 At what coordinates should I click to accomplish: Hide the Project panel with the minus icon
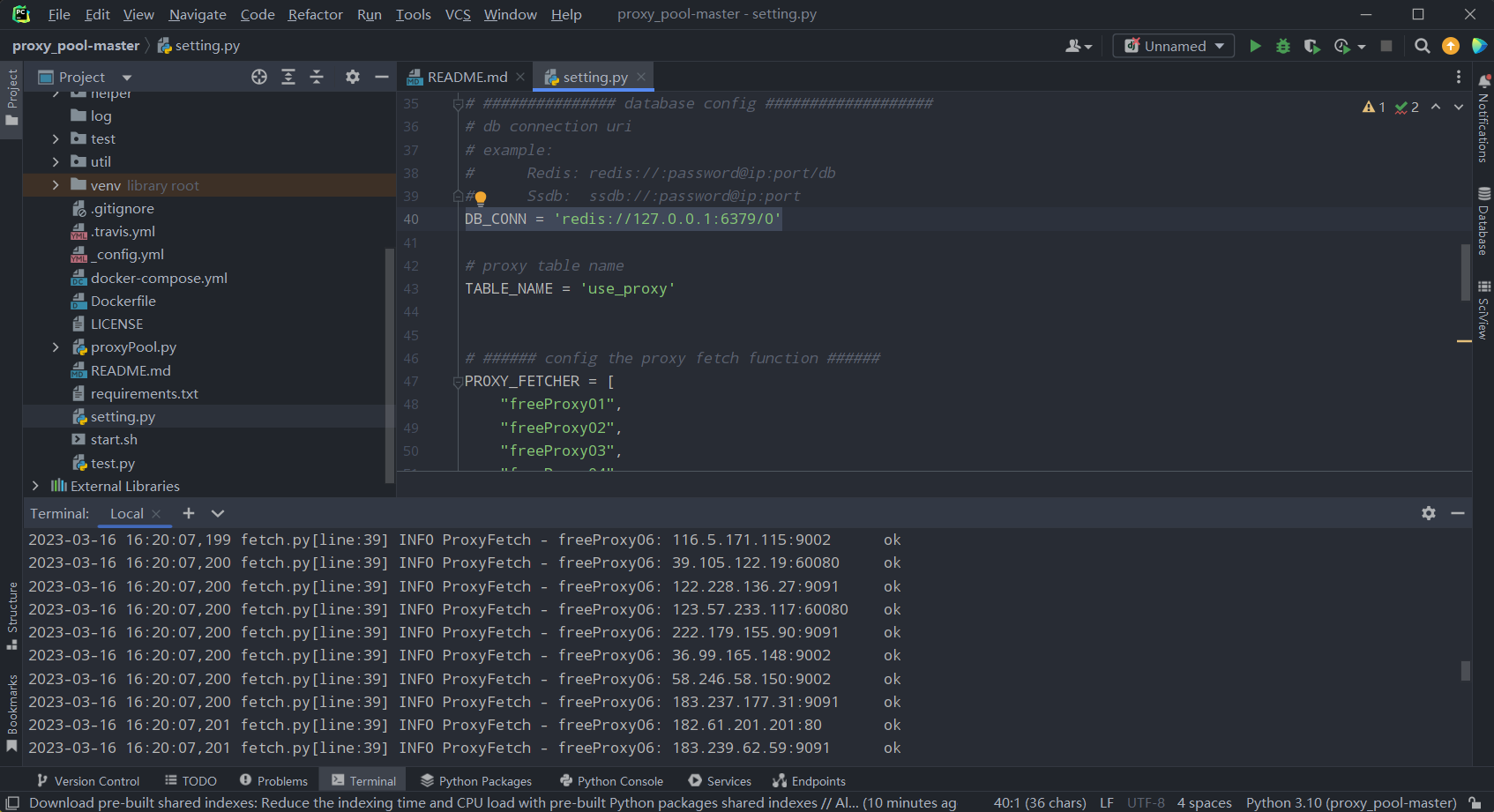(x=382, y=77)
